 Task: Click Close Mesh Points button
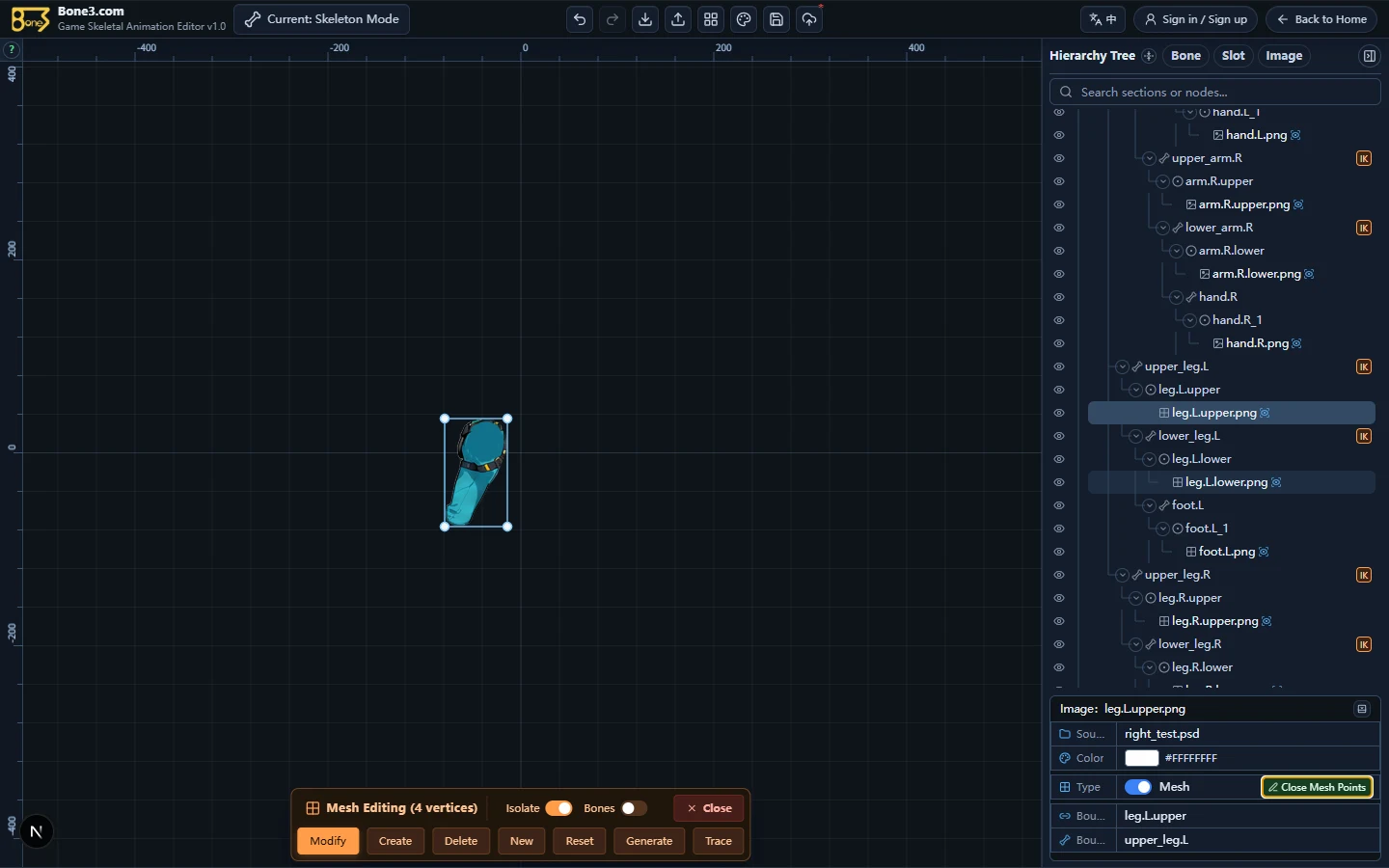tap(1317, 787)
